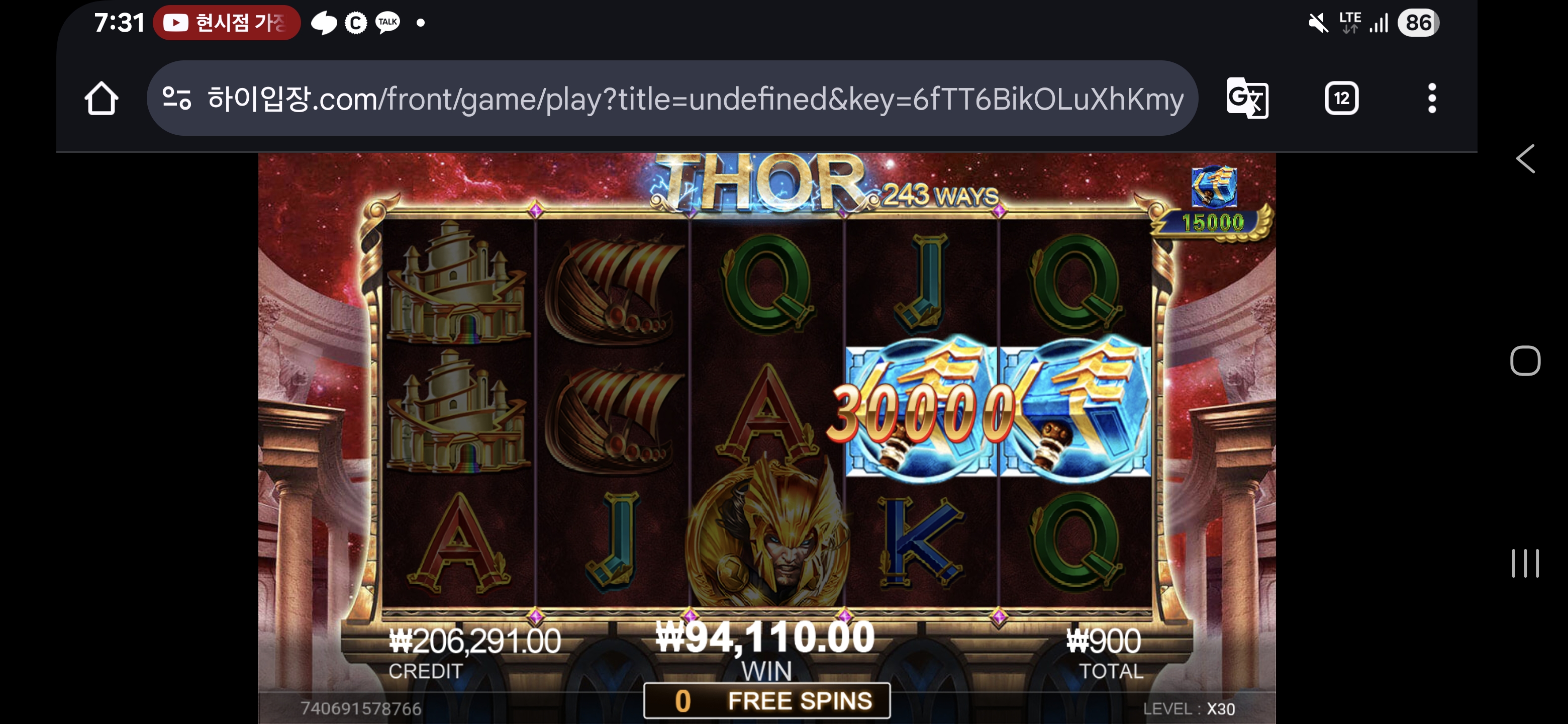
Task: Open the browser three-dot overflow menu
Action: coord(1432,98)
